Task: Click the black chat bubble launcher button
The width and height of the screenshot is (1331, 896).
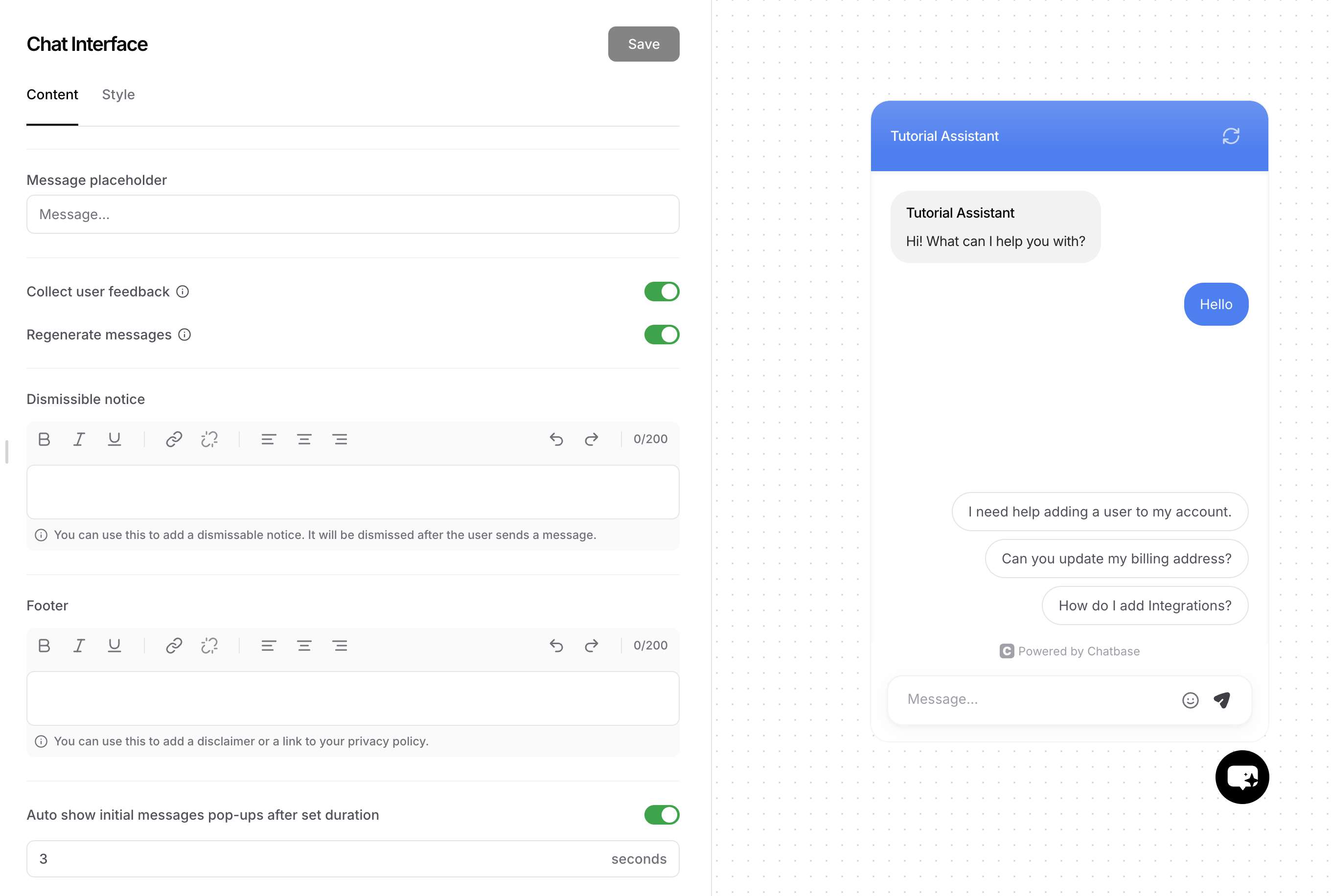Action: coord(1242,777)
